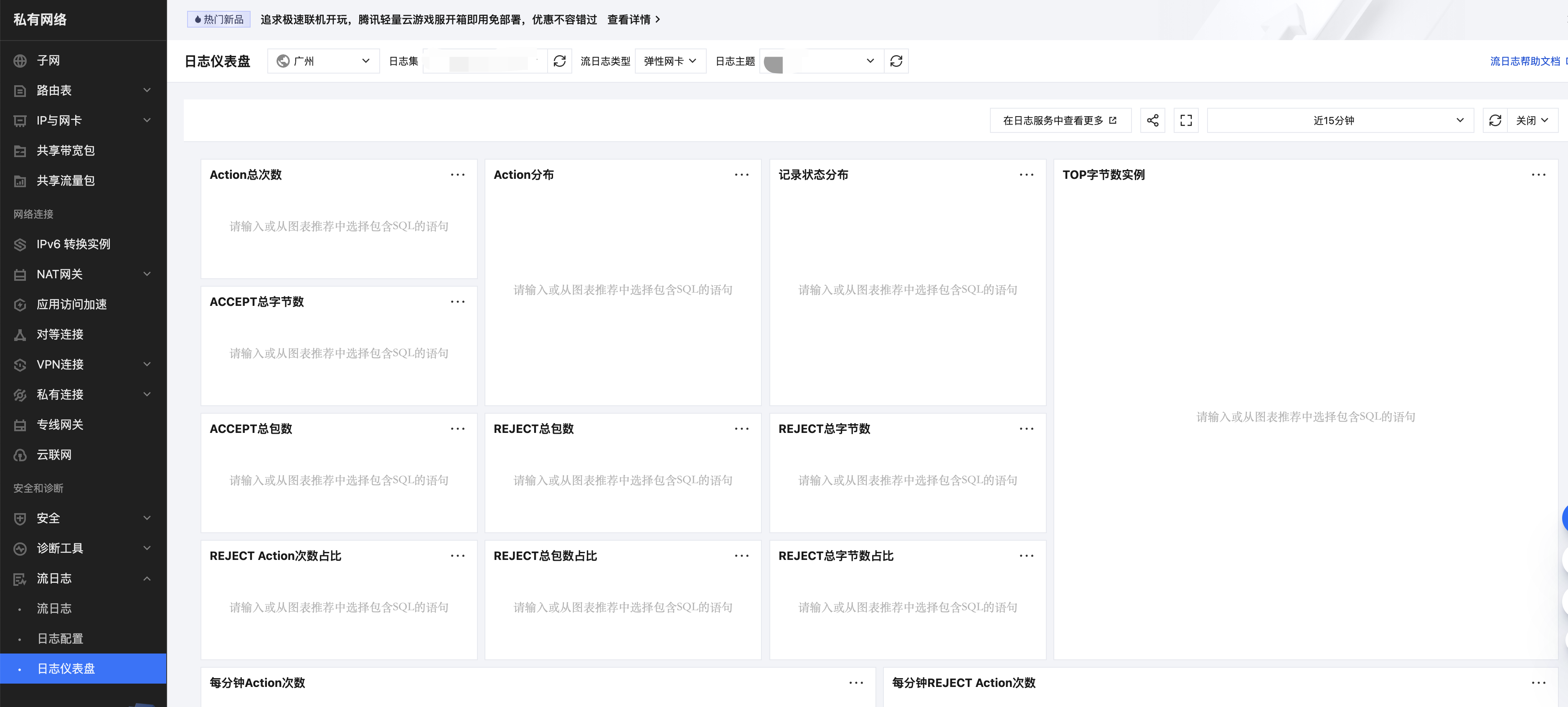Open the 关闭 auto-refresh dropdown
The height and width of the screenshot is (707, 1568).
pos(1532,121)
